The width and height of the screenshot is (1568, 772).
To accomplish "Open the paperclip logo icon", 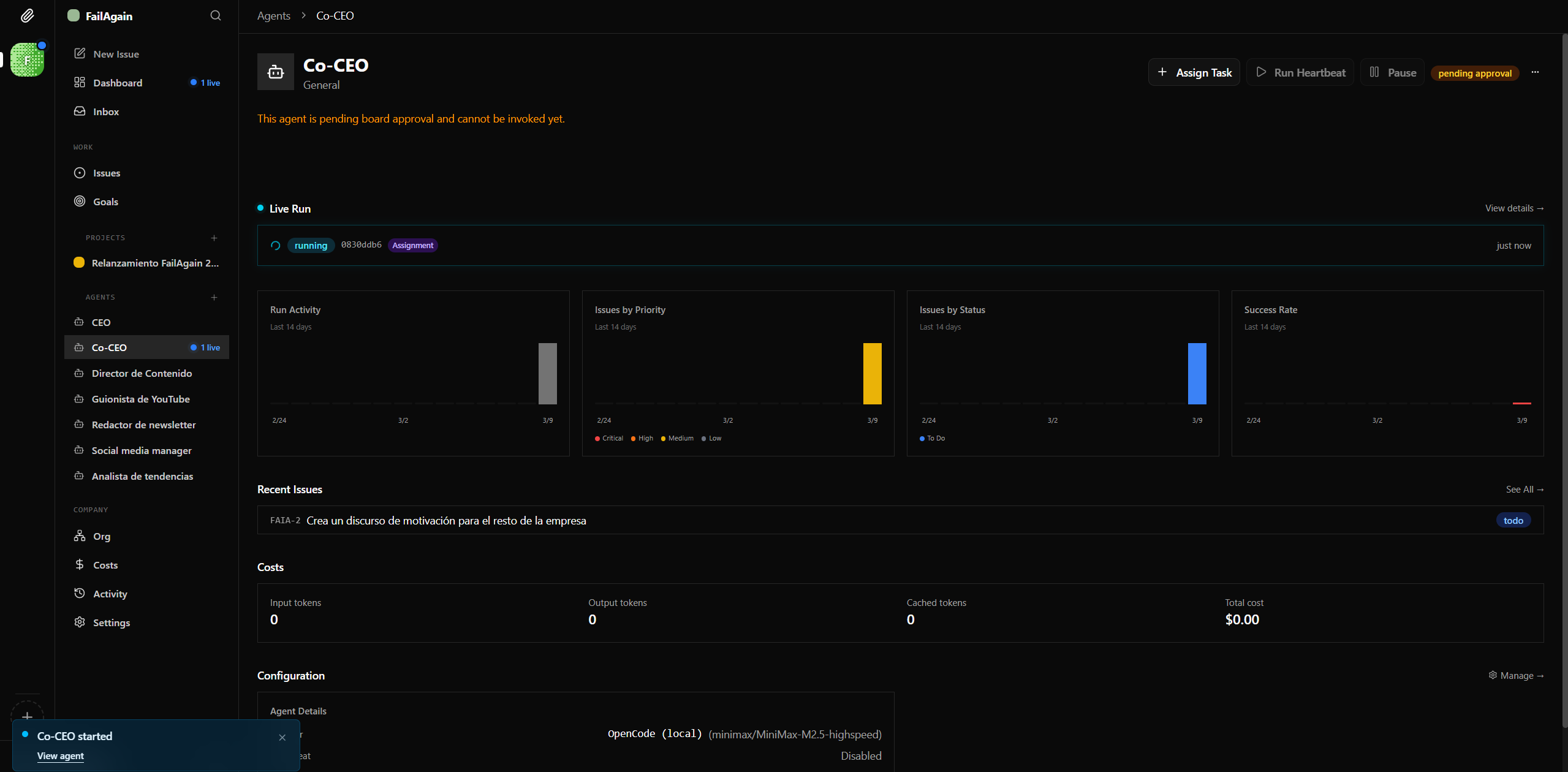I will point(27,16).
